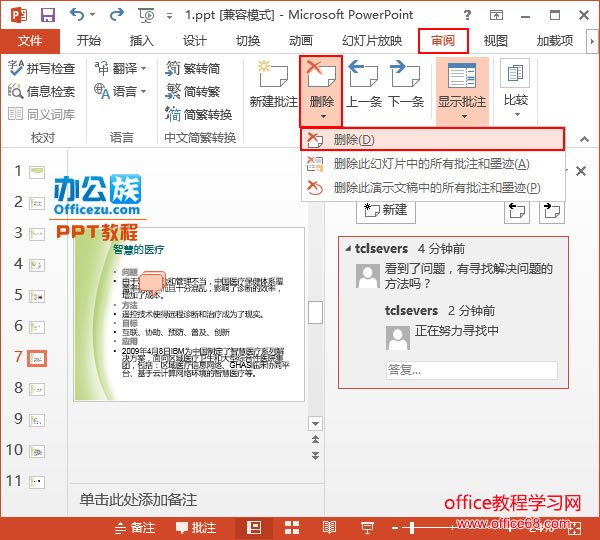This screenshot has width=600, height=540.
Task: Open the 加载项 tab
Action: point(555,41)
